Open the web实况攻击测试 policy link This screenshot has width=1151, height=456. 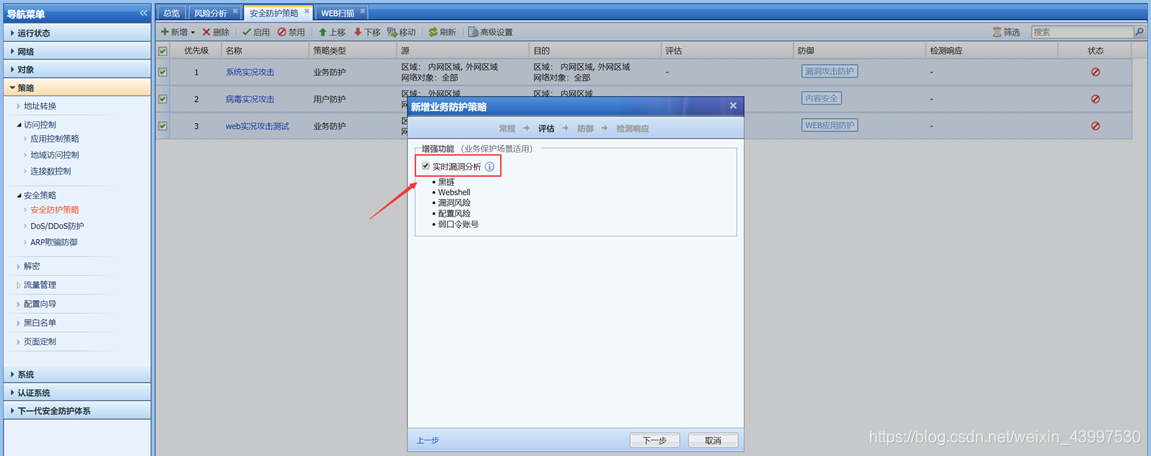point(257,126)
